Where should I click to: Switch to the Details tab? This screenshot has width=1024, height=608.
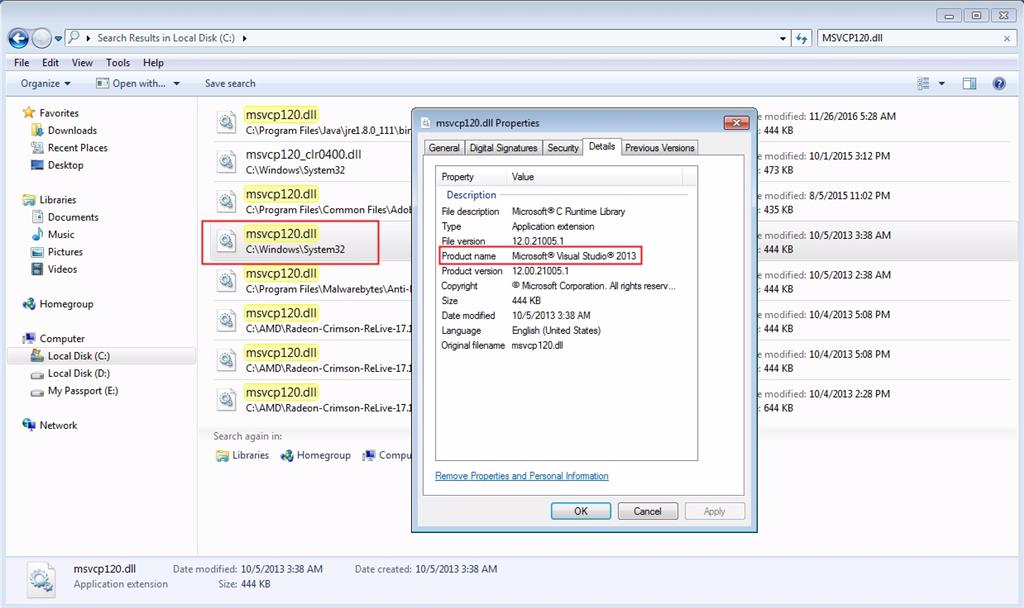pyautogui.click(x=601, y=147)
